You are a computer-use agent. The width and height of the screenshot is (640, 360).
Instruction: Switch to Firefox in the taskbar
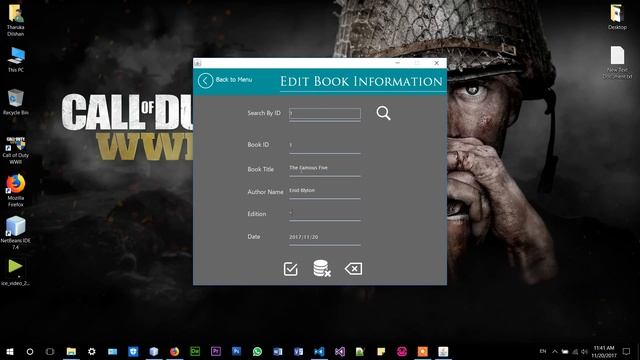click(x=174, y=351)
